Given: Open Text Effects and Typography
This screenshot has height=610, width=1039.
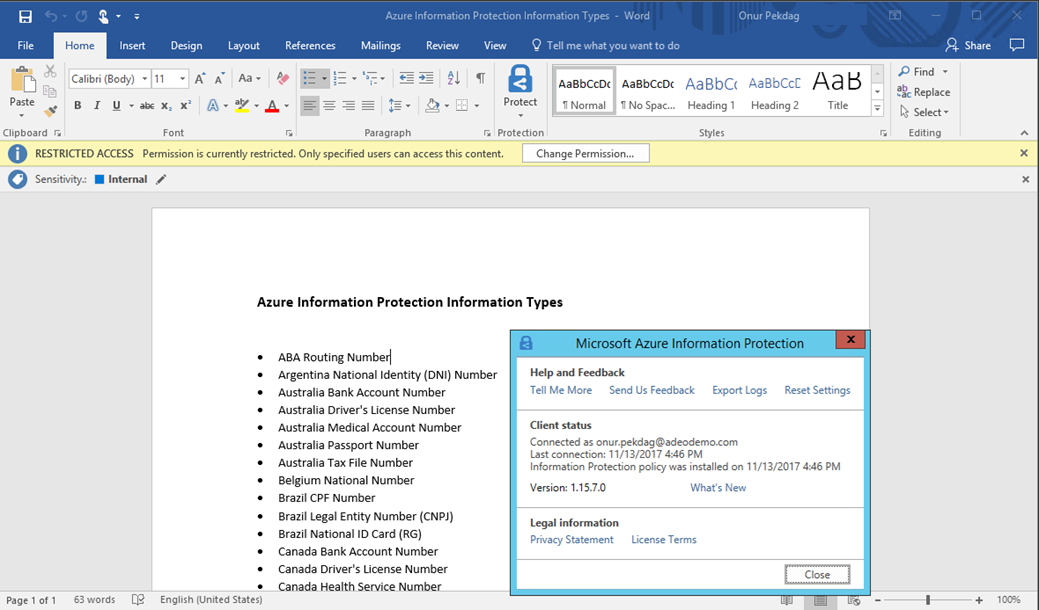Looking at the screenshot, I should [x=213, y=106].
